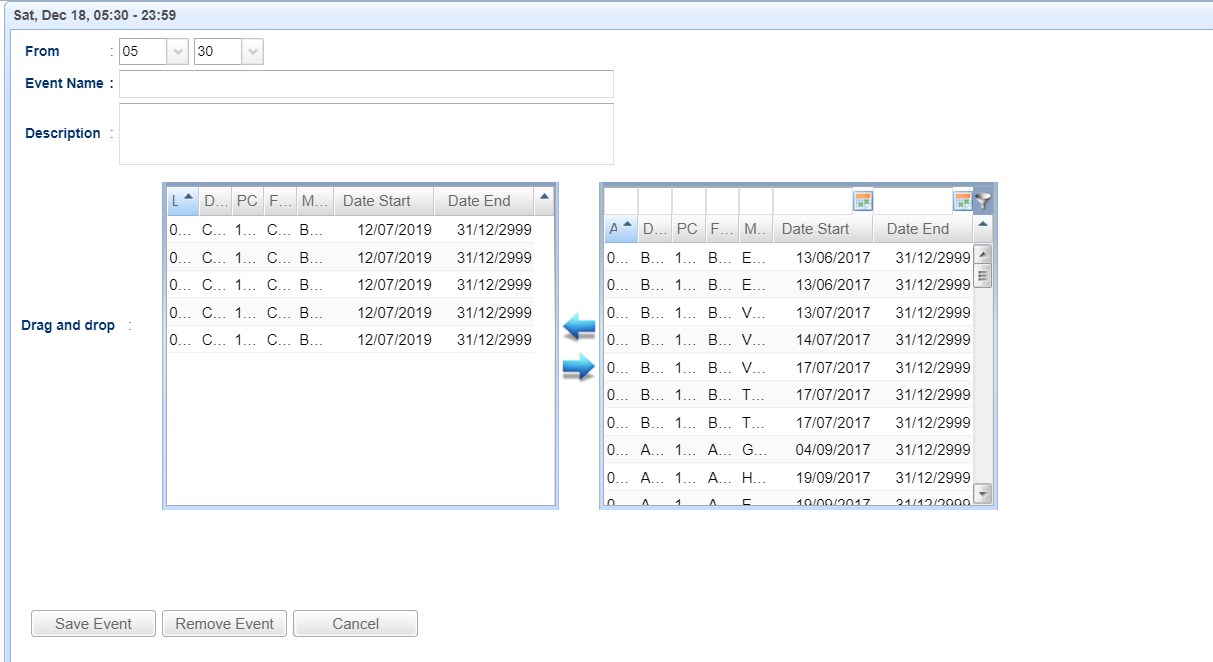Click the left-pointing blue transfer arrow
The height and width of the screenshot is (662, 1213).
point(579,326)
